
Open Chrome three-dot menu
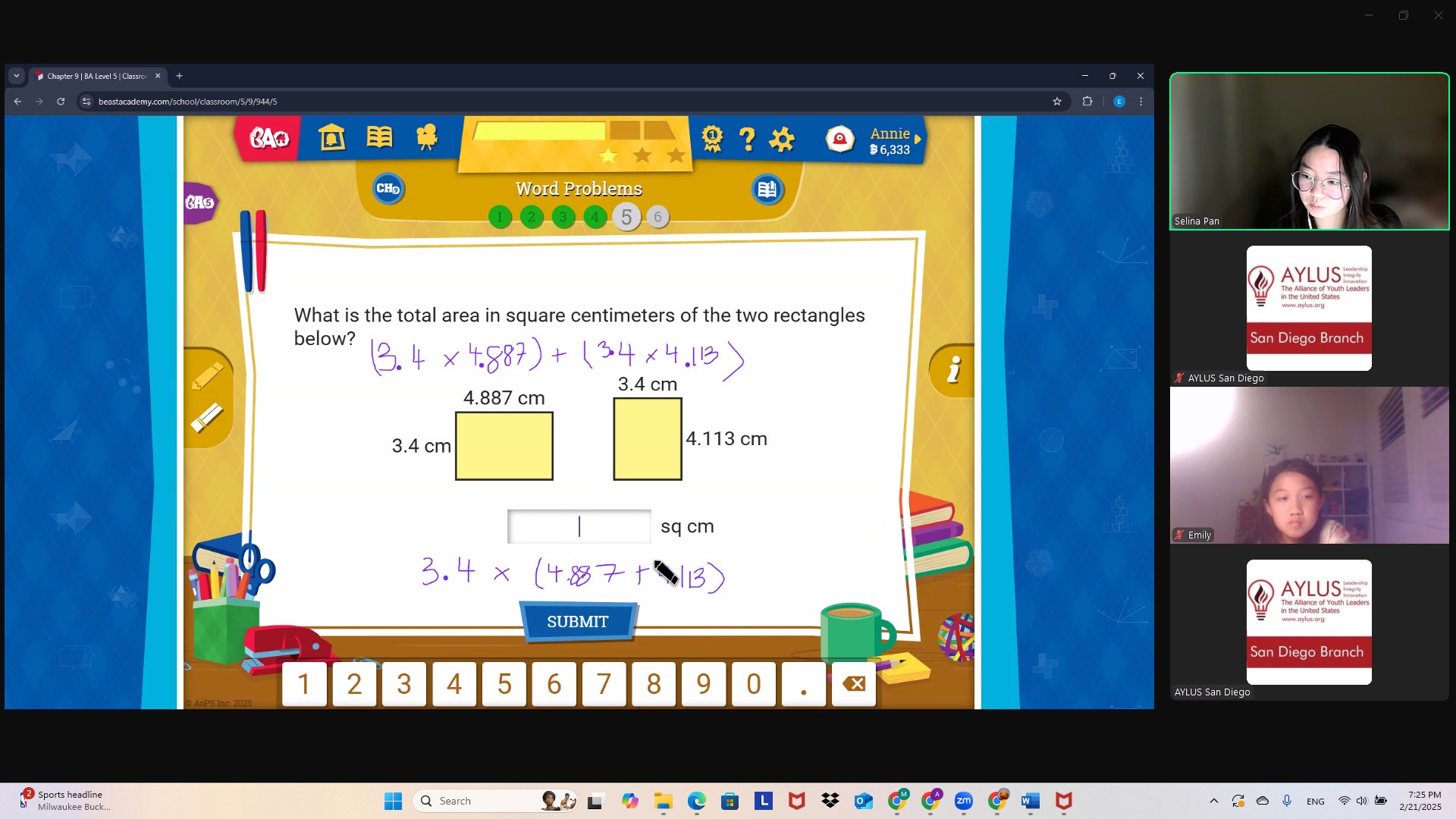pos(1141,102)
